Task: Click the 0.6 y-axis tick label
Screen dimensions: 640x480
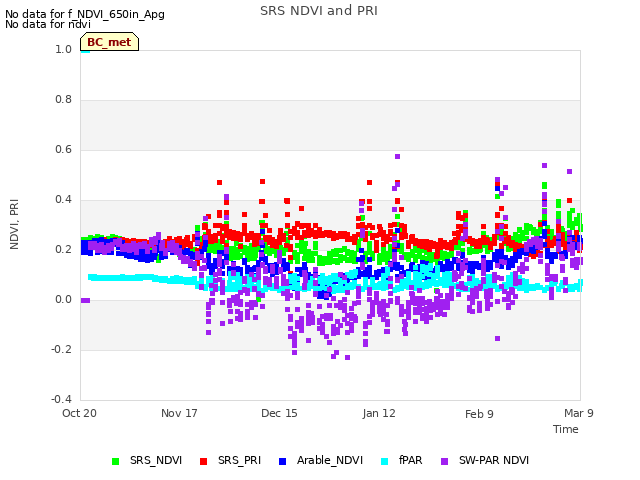Action: click(x=63, y=149)
